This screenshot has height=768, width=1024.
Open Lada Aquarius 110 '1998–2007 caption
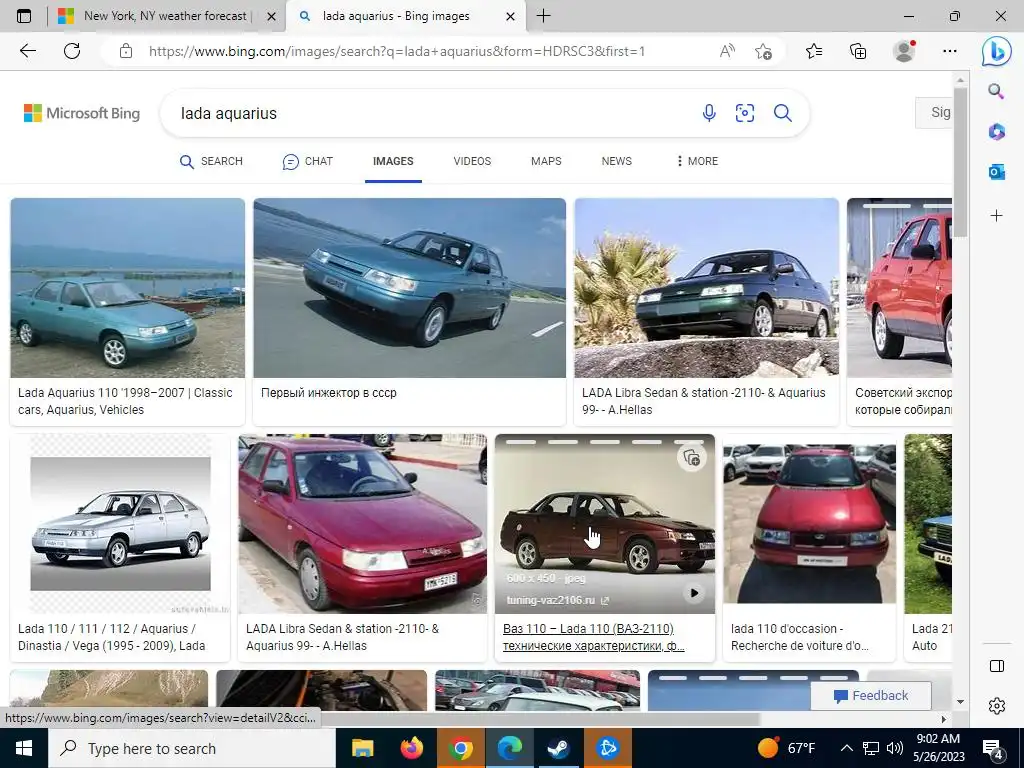(x=125, y=401)
